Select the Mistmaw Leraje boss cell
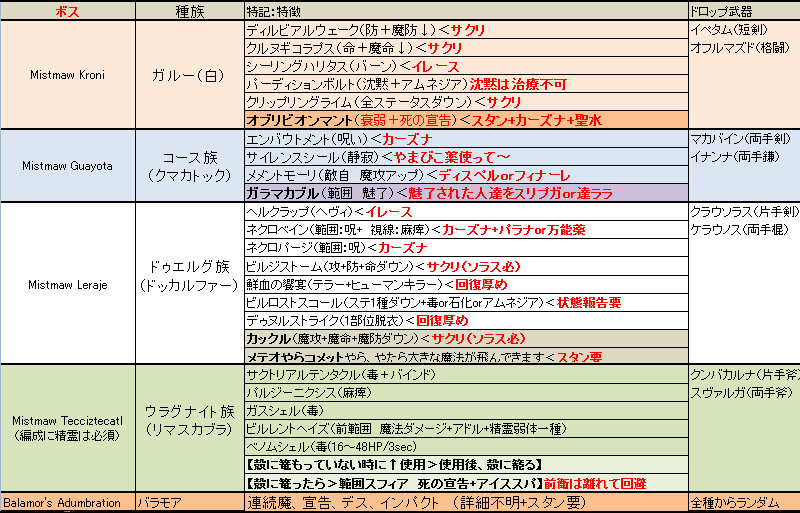 (x=68, y=284)
